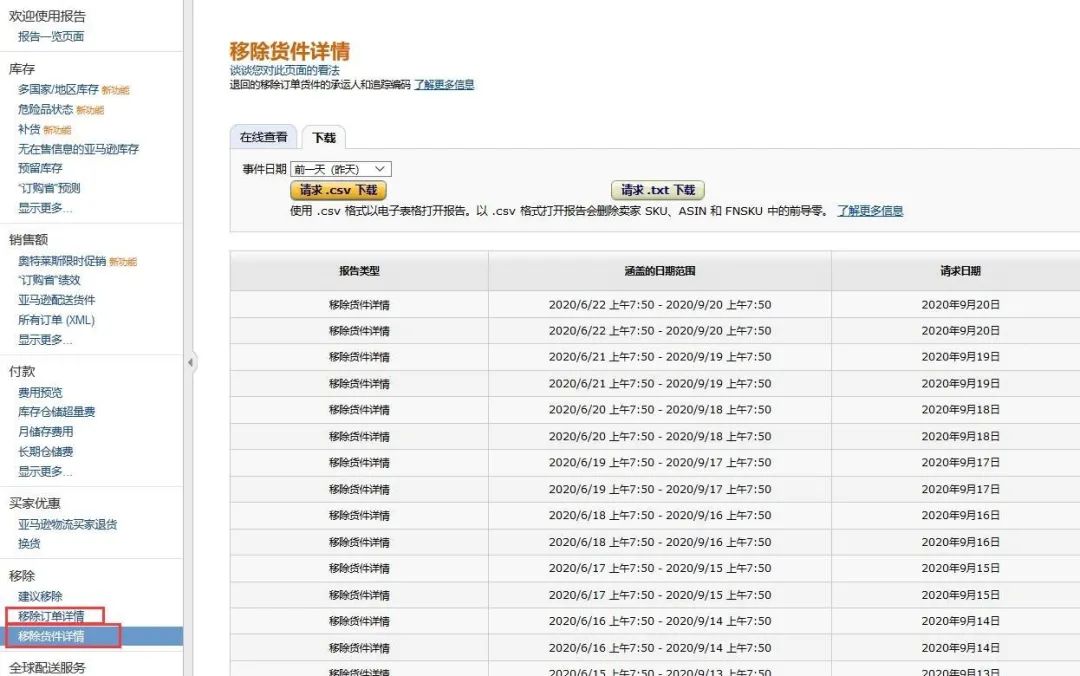The image size is (1080, 676).
Task: Open 奥特莱斯限时促销 report
Action: pos(62,261)
